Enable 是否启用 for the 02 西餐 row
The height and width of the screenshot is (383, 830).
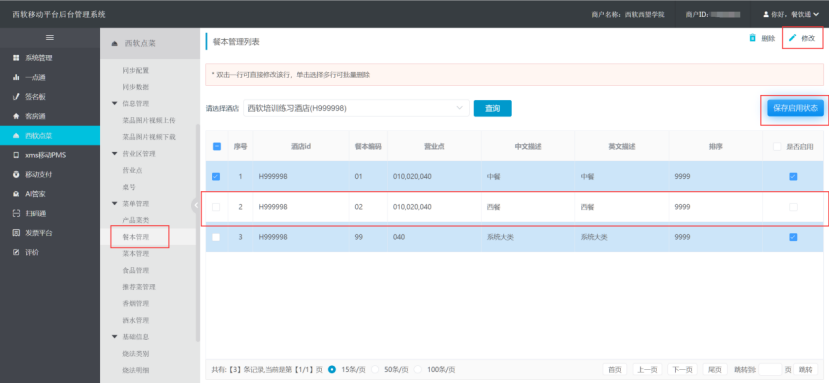point(793,207)
